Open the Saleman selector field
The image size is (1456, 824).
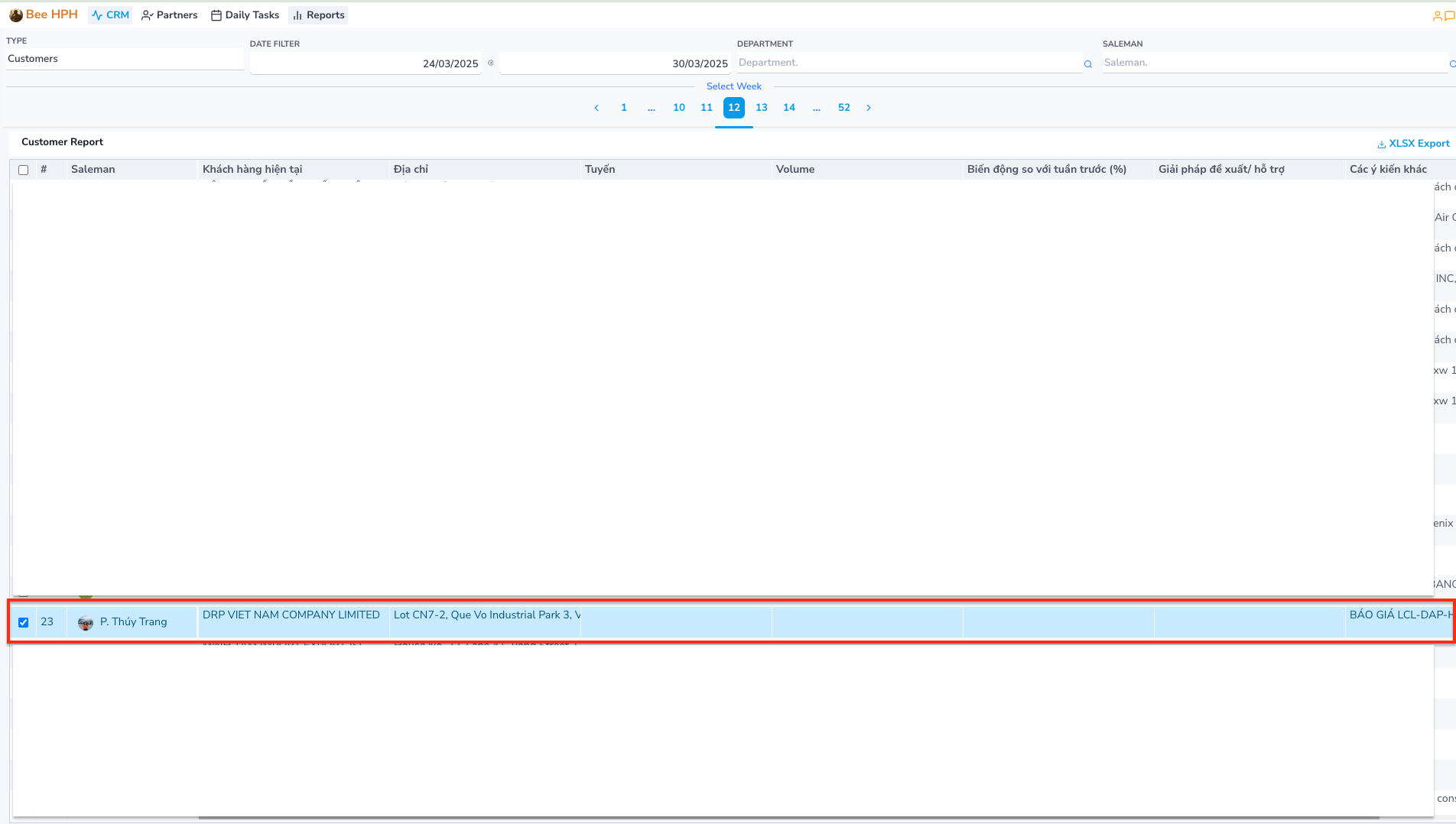tap(1279, 63)
